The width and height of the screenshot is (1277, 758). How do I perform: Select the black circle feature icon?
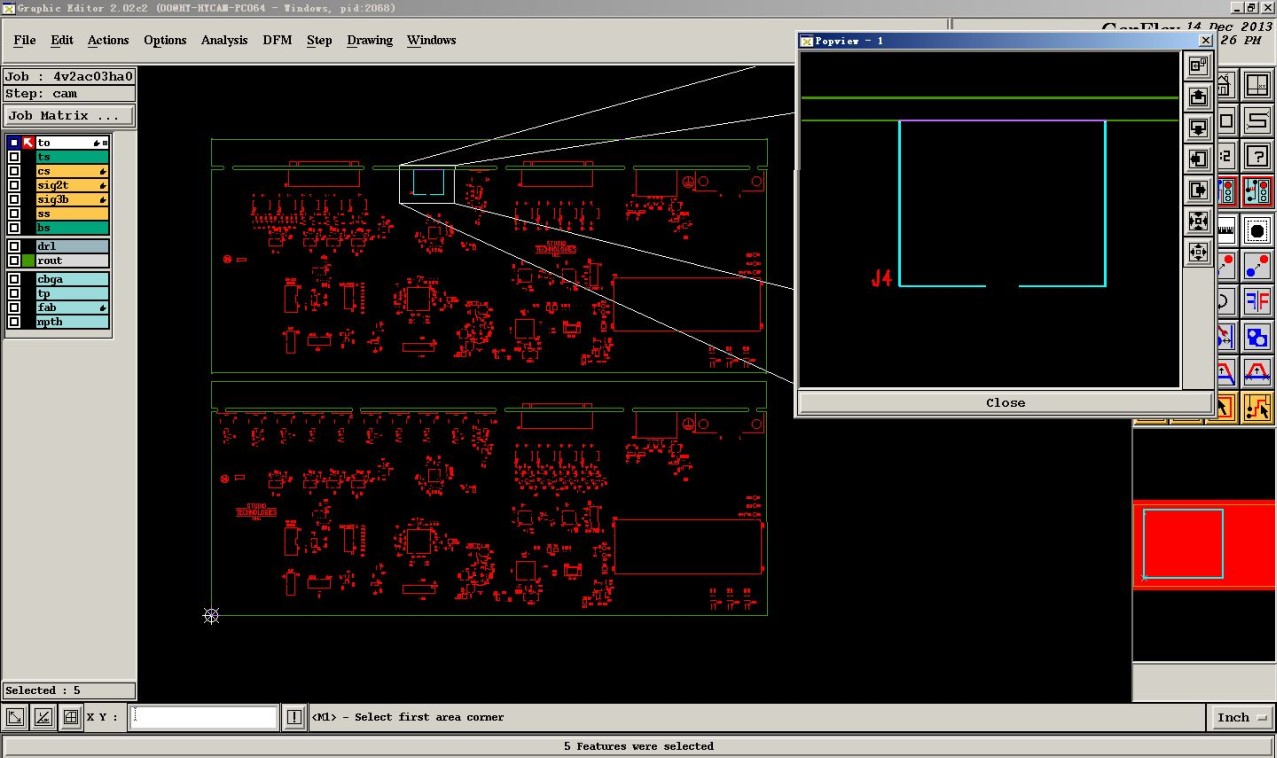[x=1257, y=232]
